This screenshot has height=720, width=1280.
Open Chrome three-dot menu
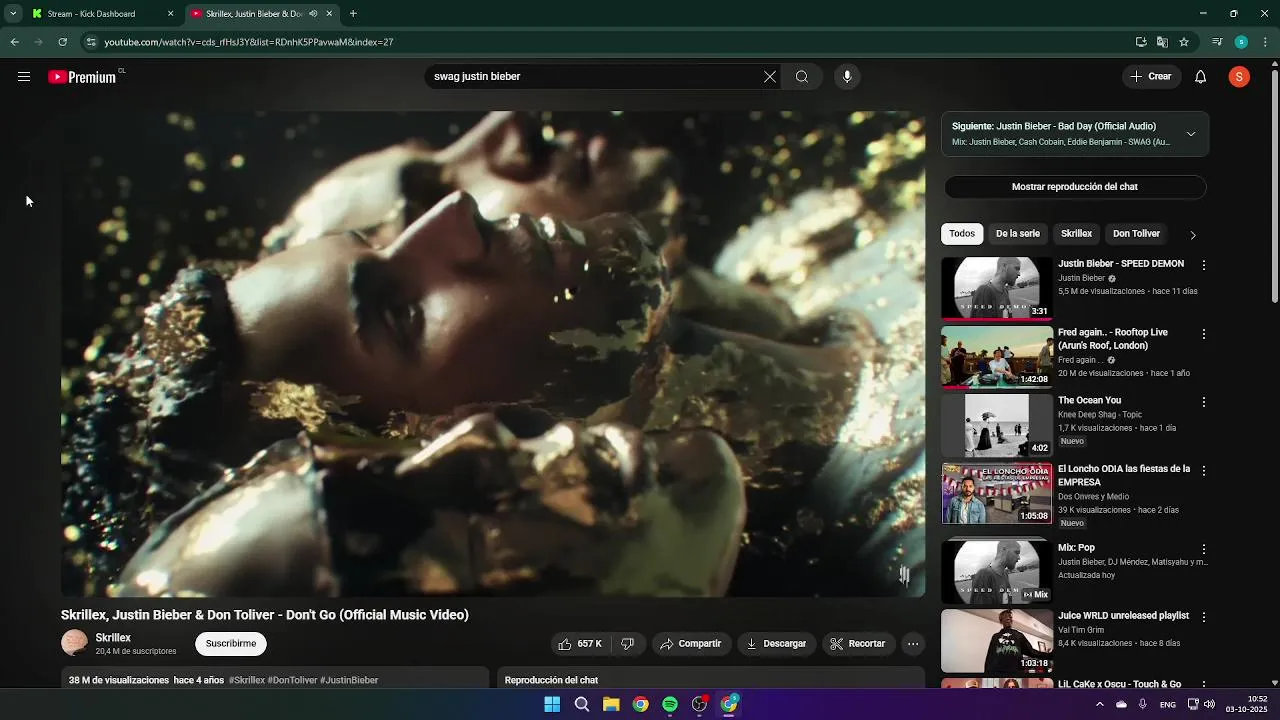coord(1266,42)
